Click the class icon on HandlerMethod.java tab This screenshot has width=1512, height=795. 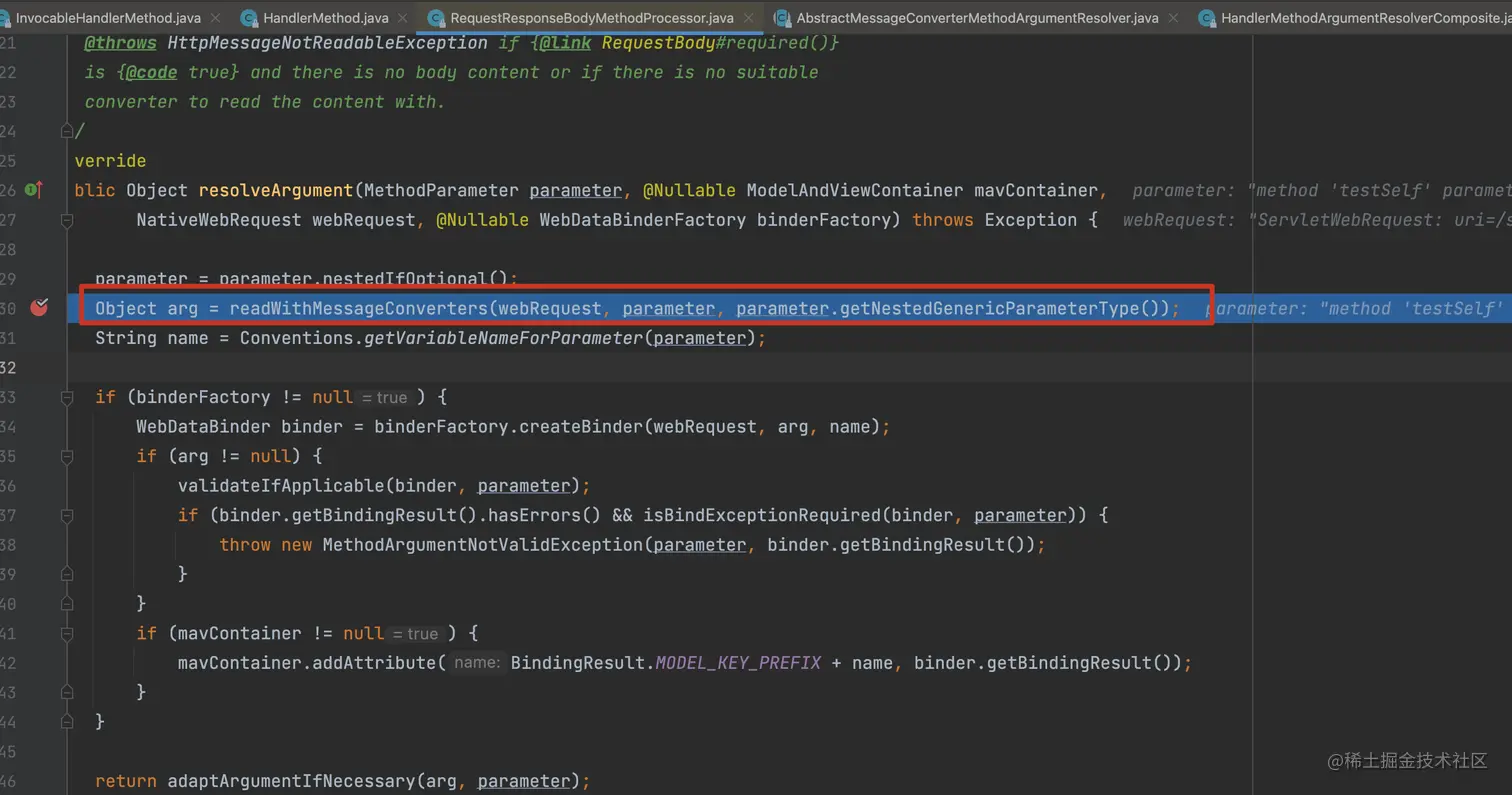(x=249, y=18)
